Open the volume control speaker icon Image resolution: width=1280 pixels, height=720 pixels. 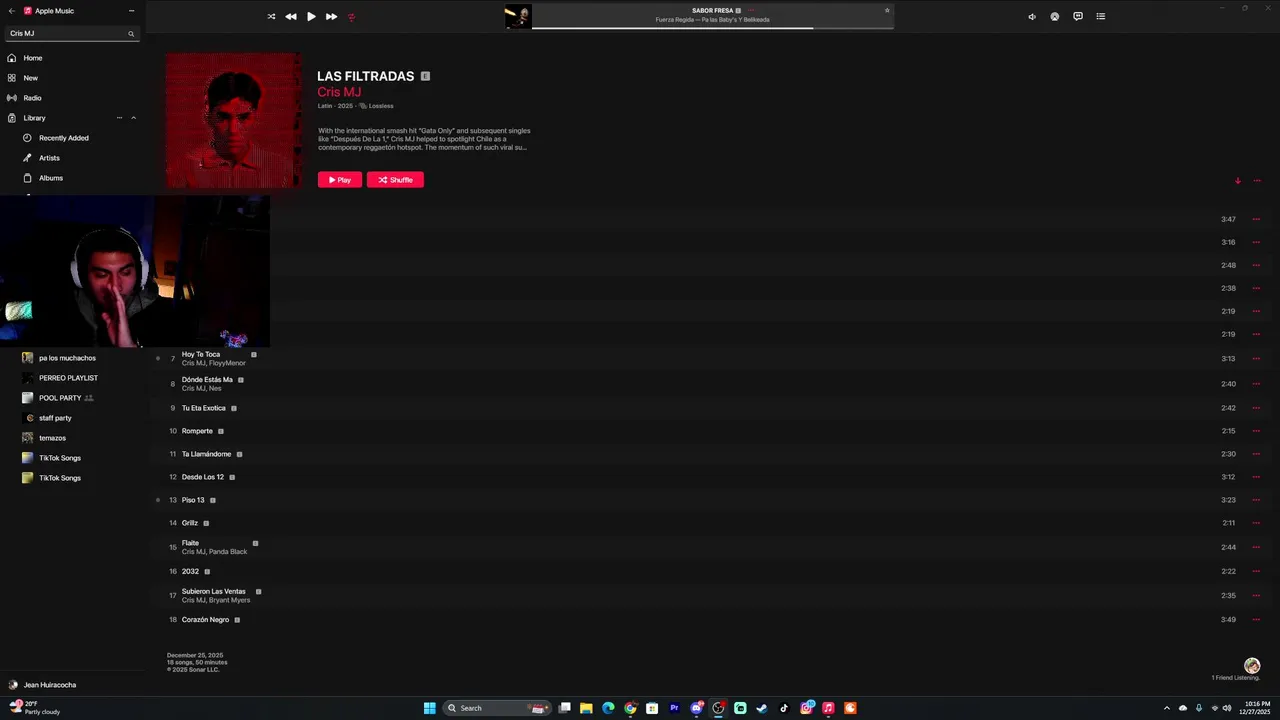(x=1032, y=16)
